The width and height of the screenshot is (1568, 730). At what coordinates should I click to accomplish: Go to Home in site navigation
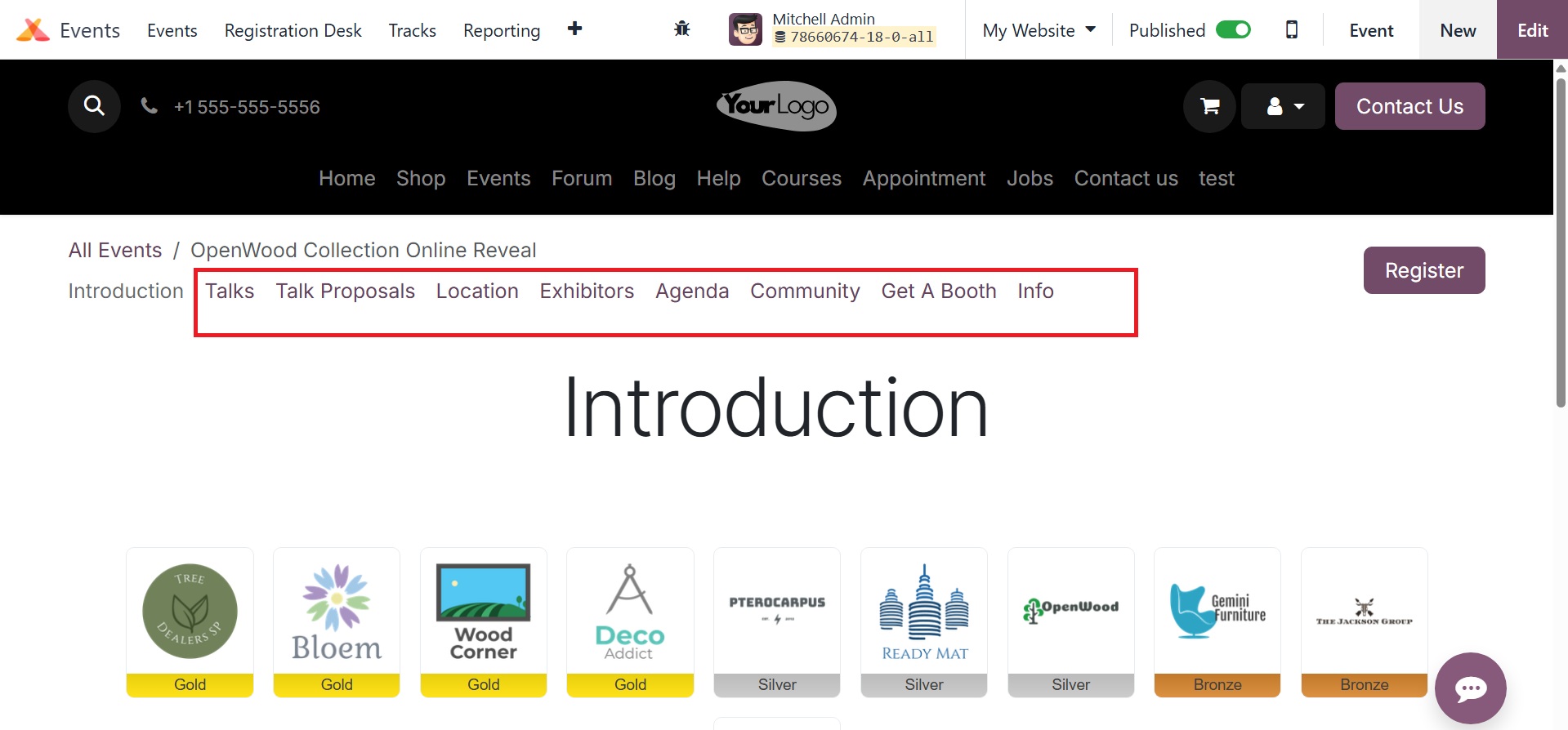[x=347, y=178]
